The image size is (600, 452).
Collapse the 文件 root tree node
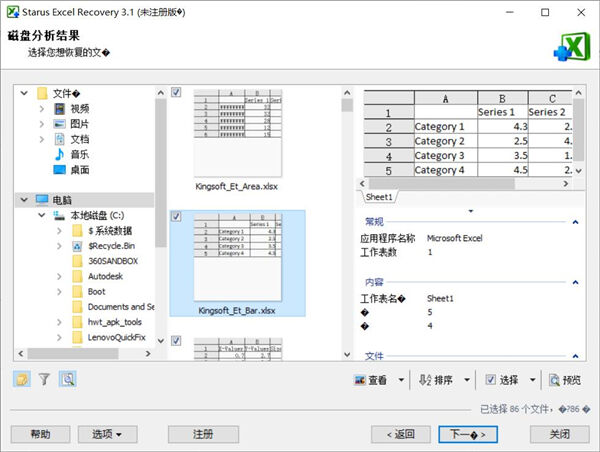point(24,93)
